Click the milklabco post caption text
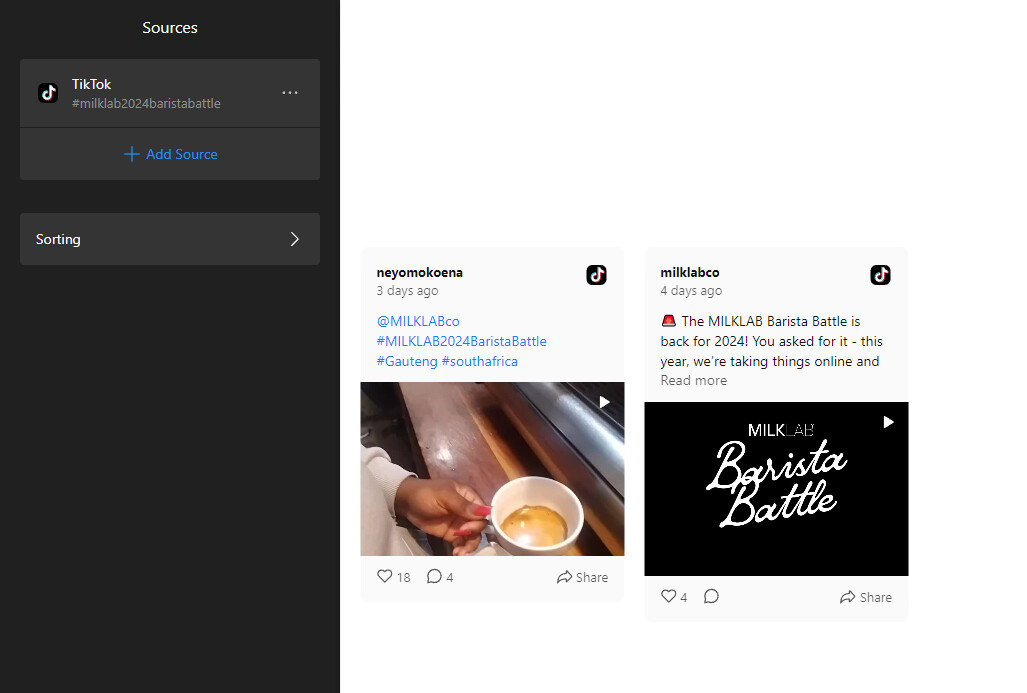This screenshot has width=1027, height=693. point(772,341)
